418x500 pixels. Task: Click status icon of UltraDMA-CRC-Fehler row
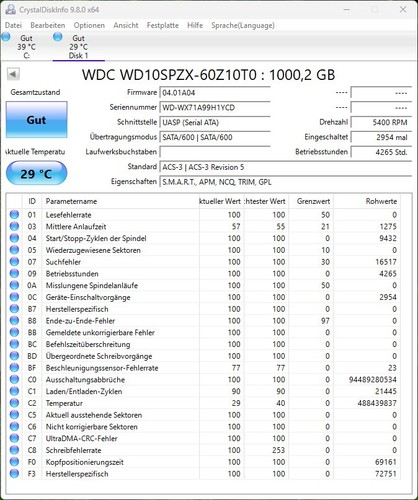click(14, 438)
